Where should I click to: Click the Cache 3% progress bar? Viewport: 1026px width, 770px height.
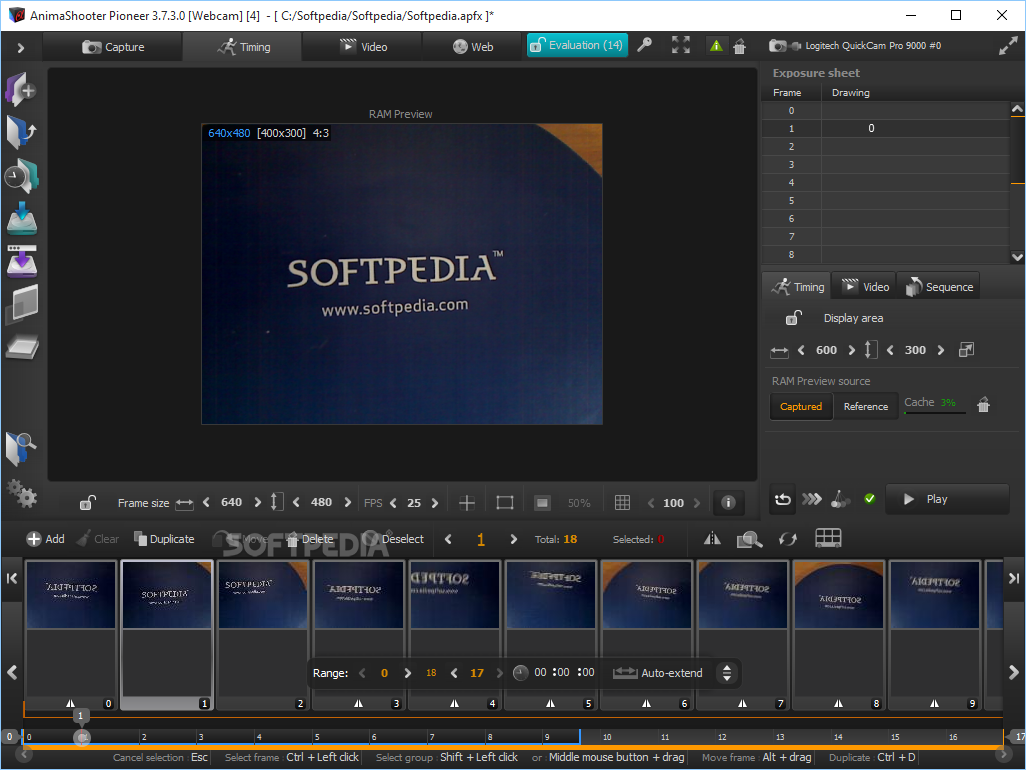(x=934, y=413)
